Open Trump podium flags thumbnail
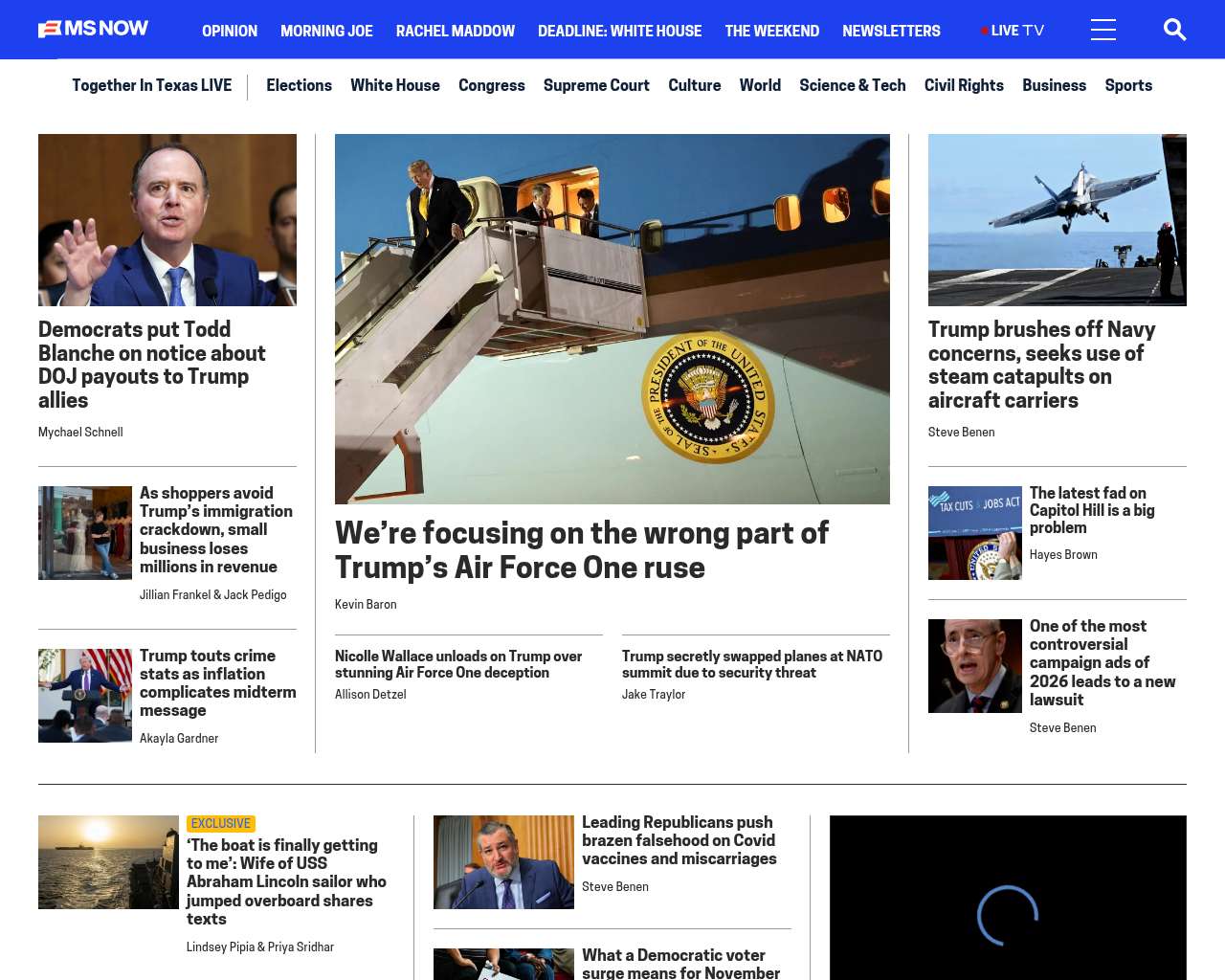1225x980 pixels. (85, 696)
